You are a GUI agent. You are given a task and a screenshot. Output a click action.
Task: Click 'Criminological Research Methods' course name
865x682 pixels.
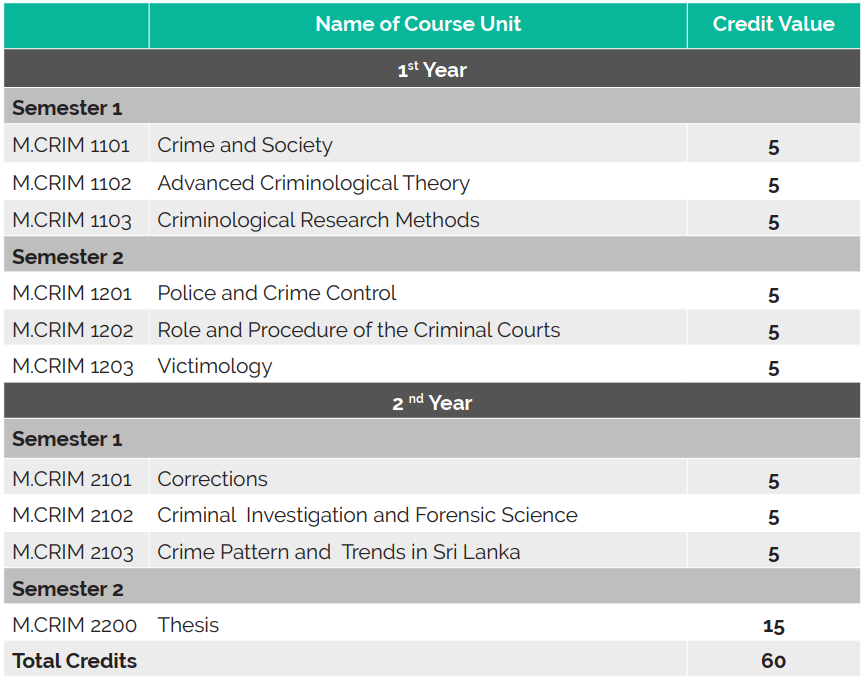pos(318,220)
